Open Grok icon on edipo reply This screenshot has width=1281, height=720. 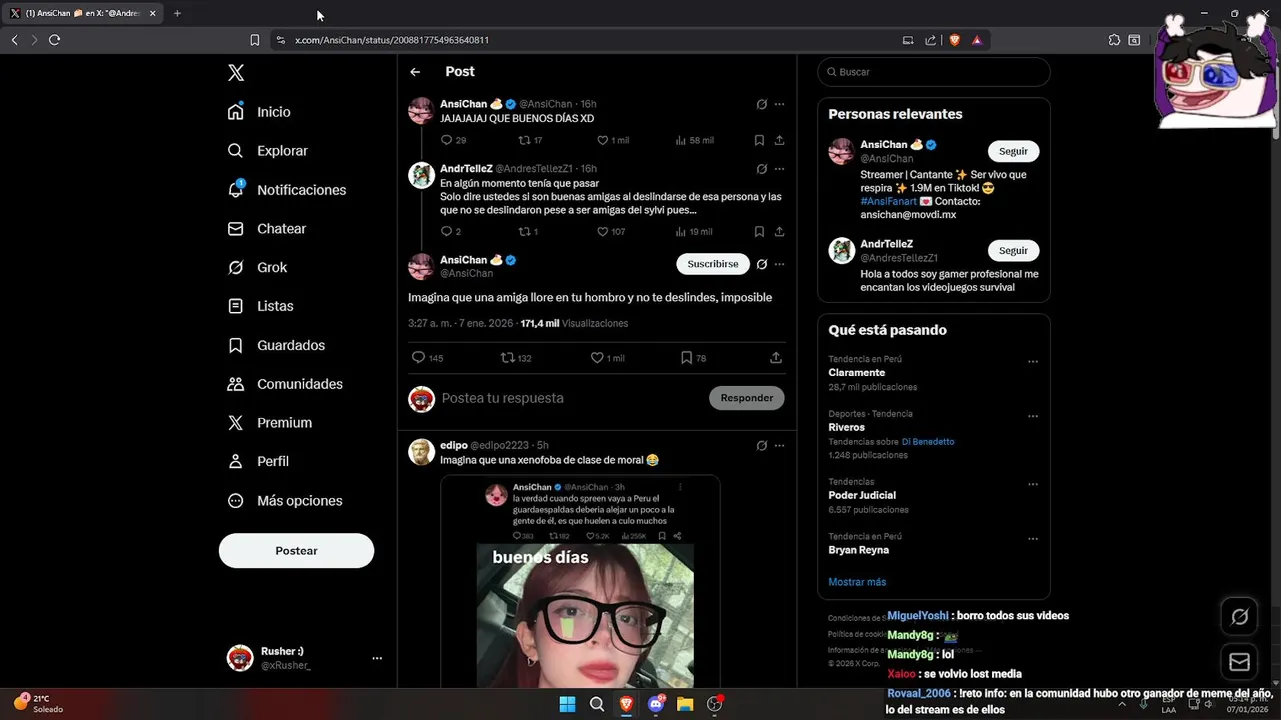point(762,445)
